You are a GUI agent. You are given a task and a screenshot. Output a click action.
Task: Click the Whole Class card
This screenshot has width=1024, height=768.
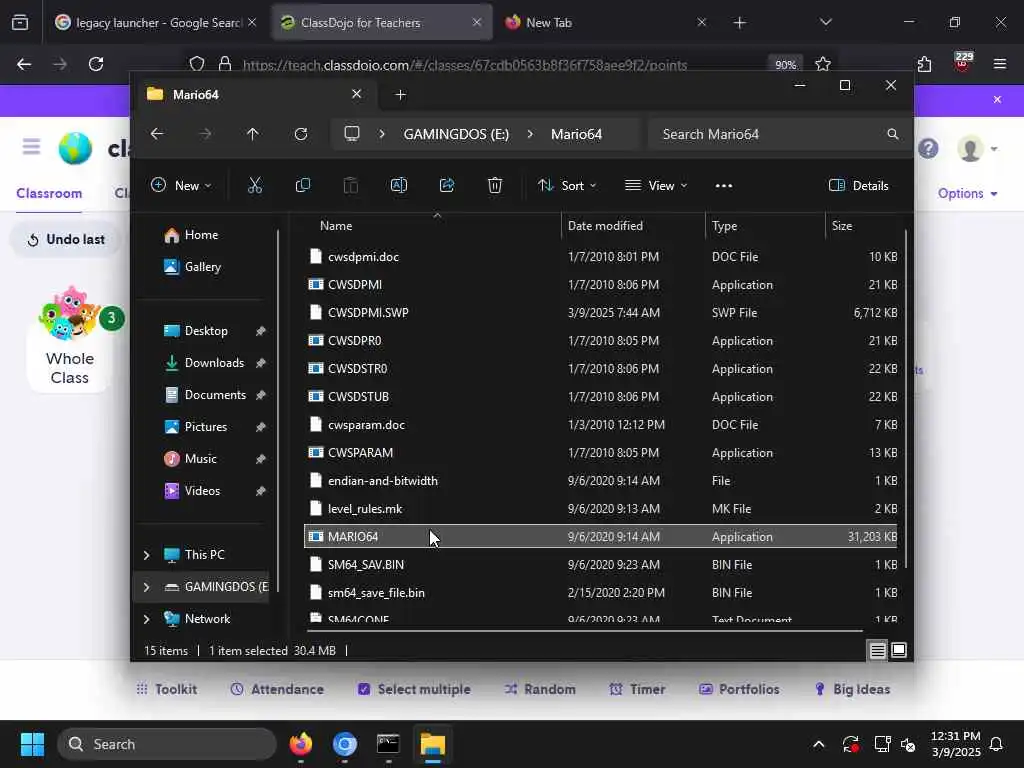tap(69, 340)
